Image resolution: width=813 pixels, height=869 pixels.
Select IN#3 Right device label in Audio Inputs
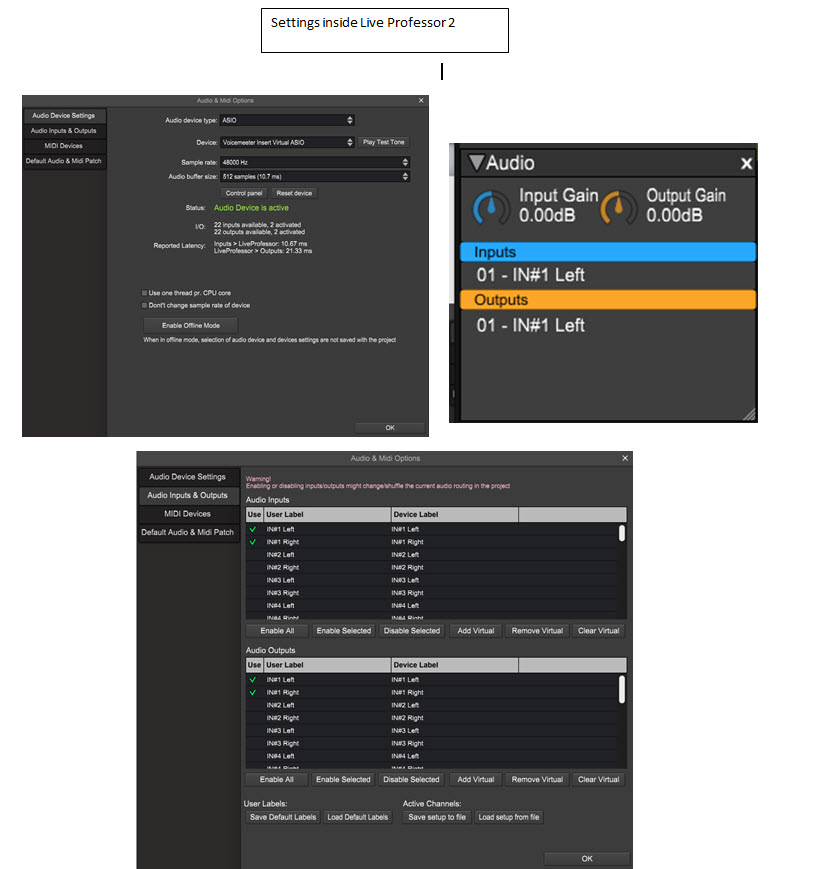click(x=407, y=593)
